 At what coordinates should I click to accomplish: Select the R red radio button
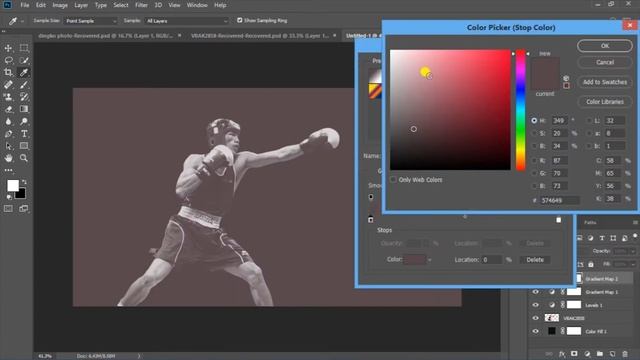tap(534, 161)
